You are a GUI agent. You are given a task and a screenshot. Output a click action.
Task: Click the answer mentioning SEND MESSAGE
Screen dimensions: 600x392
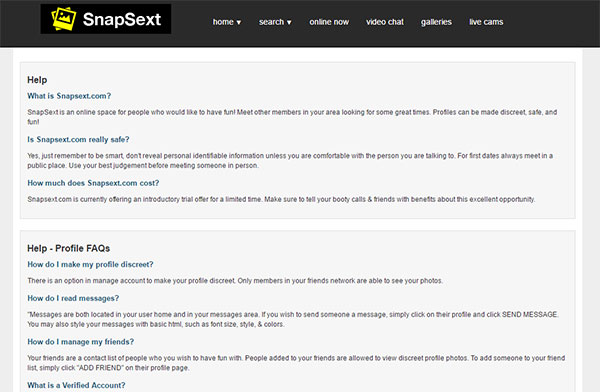pos(293,319)
